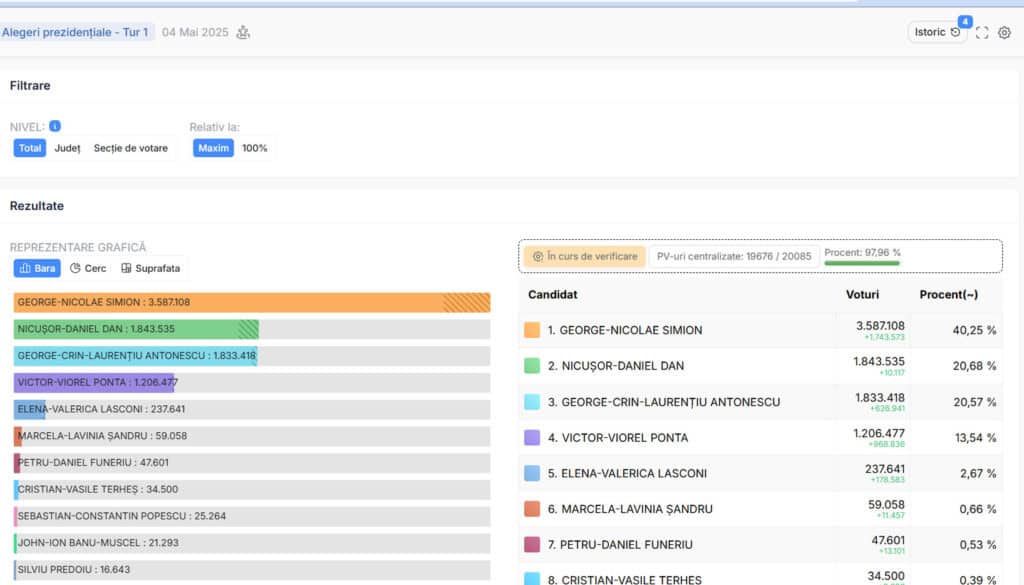Select the Total level filter
The width and height of the screenshot is (1024, 585).
[x=30, y=148]
